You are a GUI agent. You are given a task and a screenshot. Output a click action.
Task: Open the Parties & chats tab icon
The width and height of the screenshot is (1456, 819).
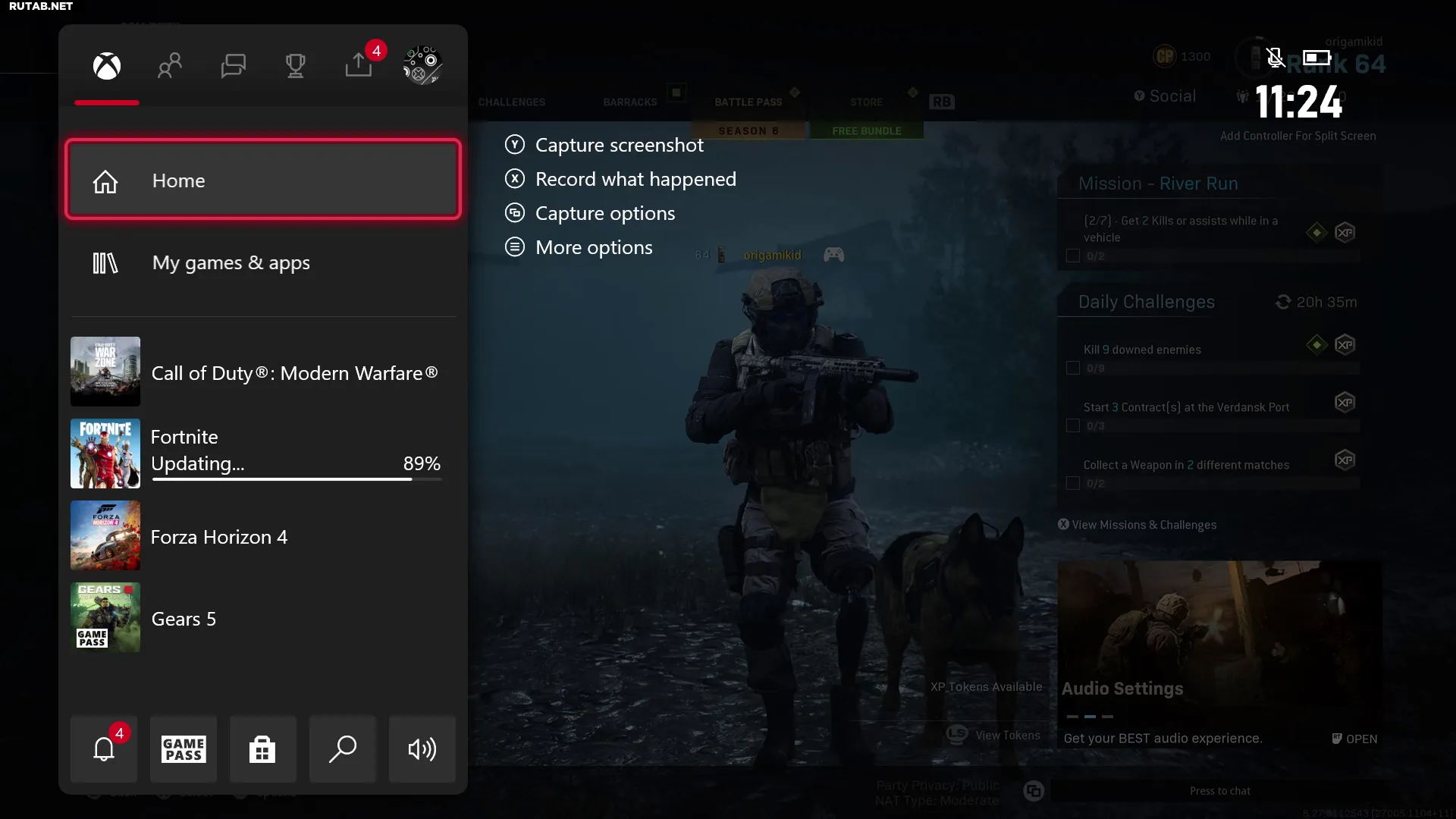click(233, 66)
